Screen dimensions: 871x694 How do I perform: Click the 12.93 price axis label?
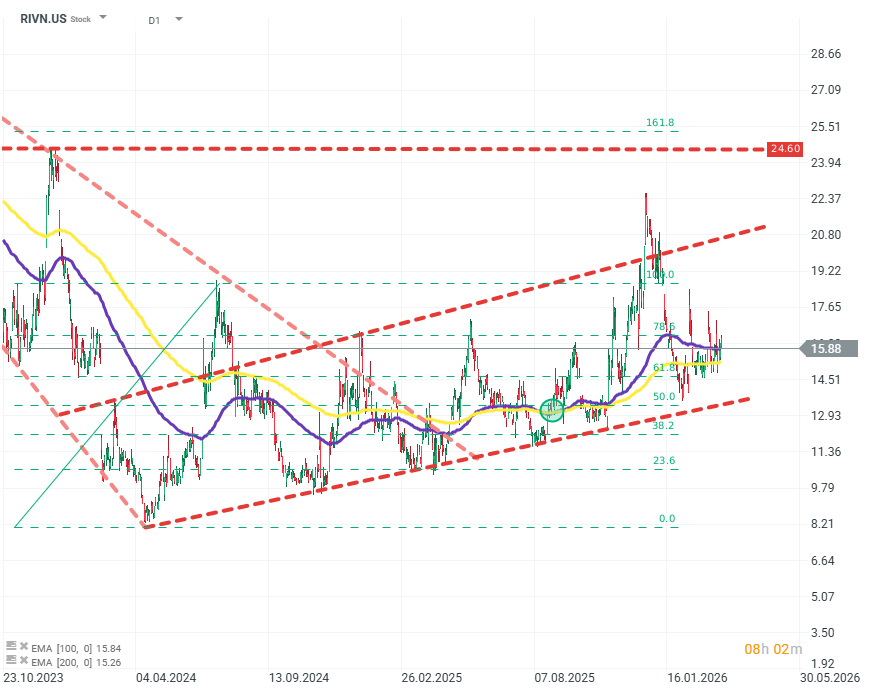826,416
